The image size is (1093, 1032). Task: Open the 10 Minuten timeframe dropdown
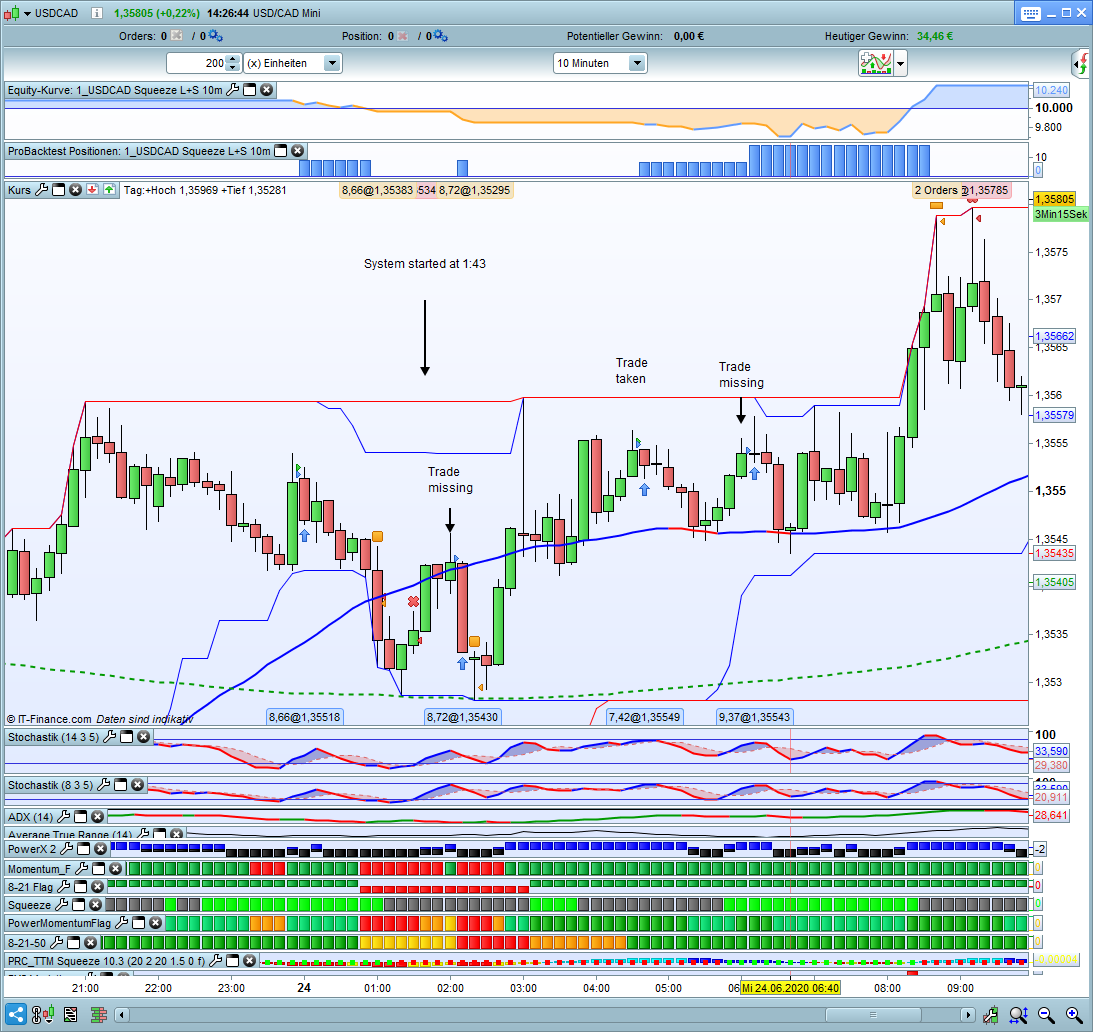click(636, 63)
